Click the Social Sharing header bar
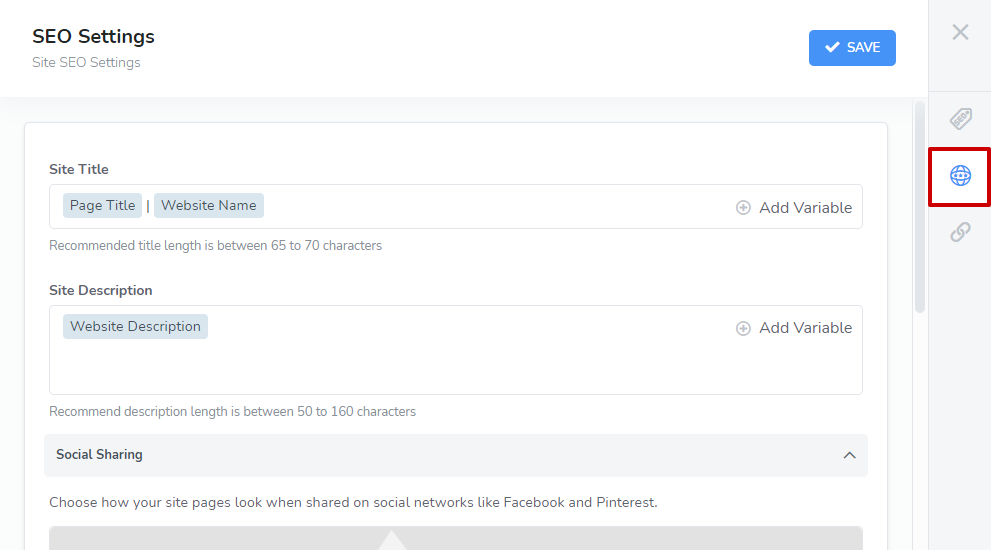This screenshot has width=991, height=550. [456, 455]
